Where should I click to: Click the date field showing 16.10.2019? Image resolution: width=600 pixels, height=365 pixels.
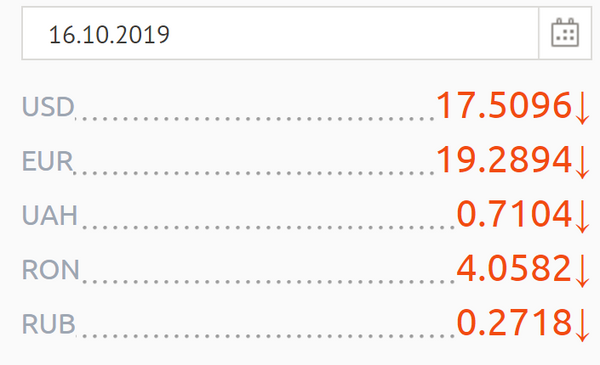tap(280, 33)
